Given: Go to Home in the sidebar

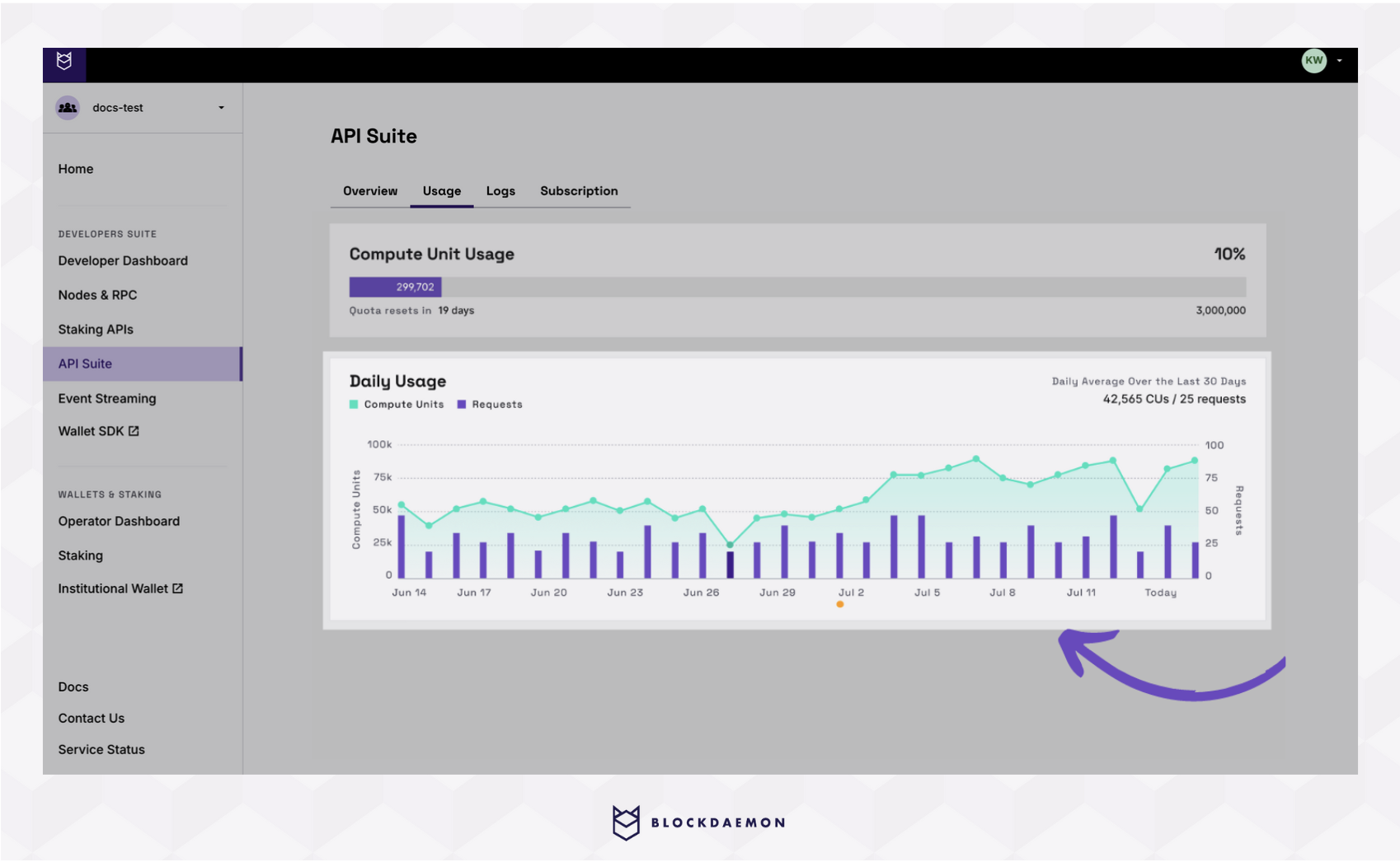Looking at the screenshot, I should click(x=76, y=169).
